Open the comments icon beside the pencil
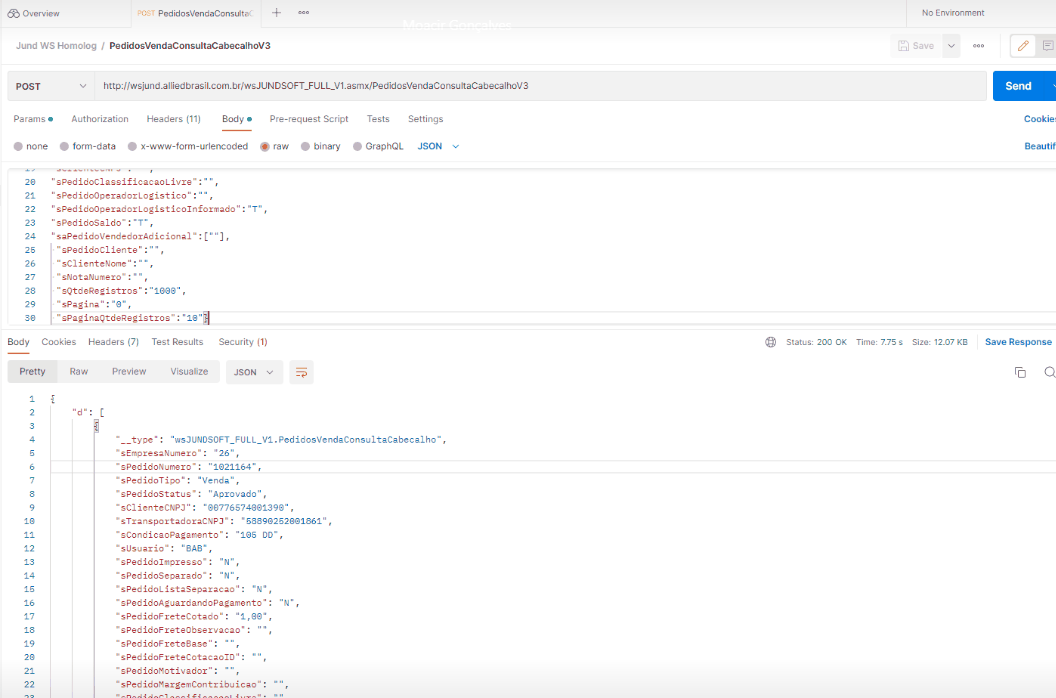Image resolution: width=1056 pixels, height=698 pixels. 1048,46
